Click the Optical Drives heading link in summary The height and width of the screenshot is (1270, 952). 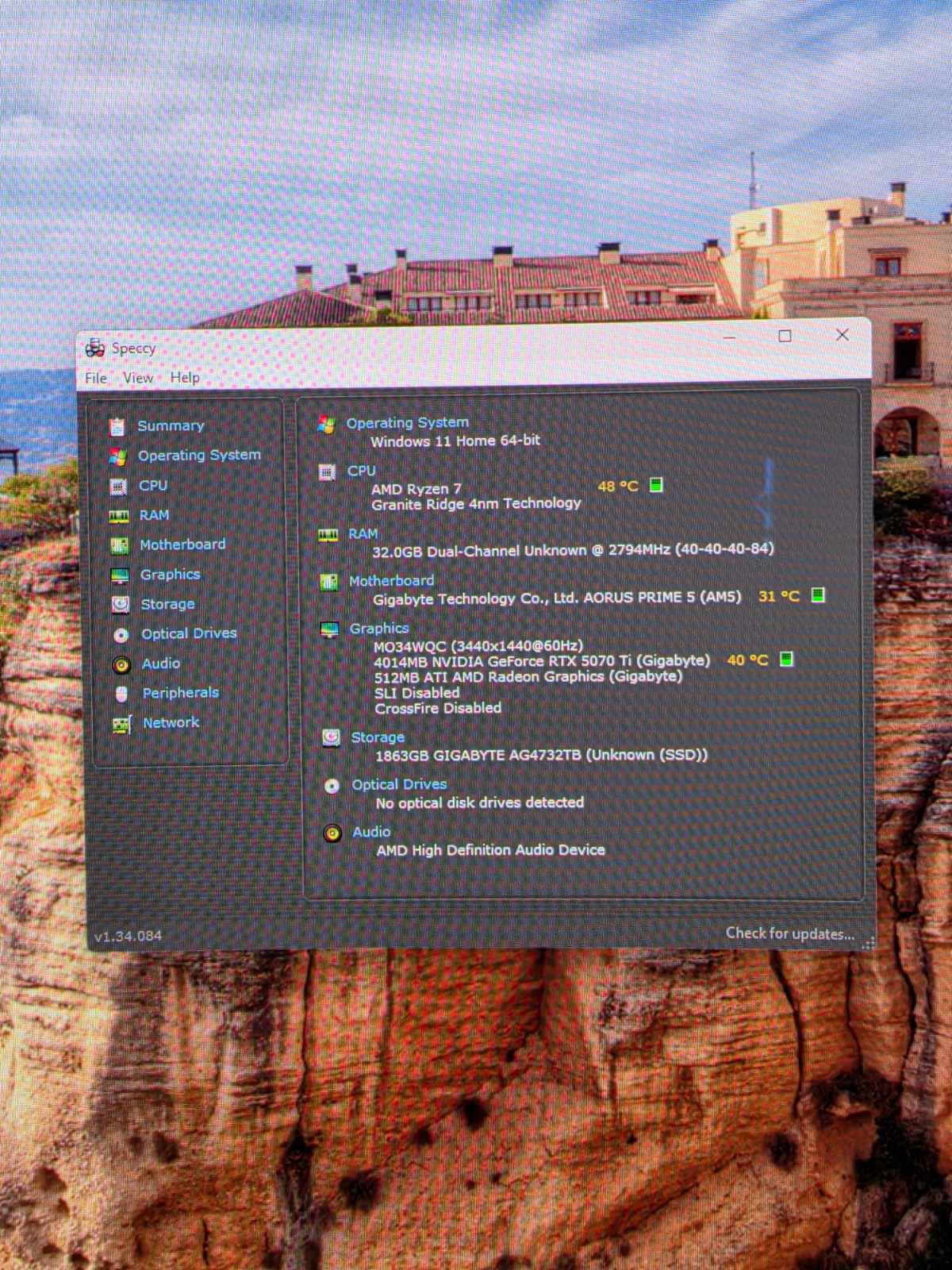click(x=399, y=784)
